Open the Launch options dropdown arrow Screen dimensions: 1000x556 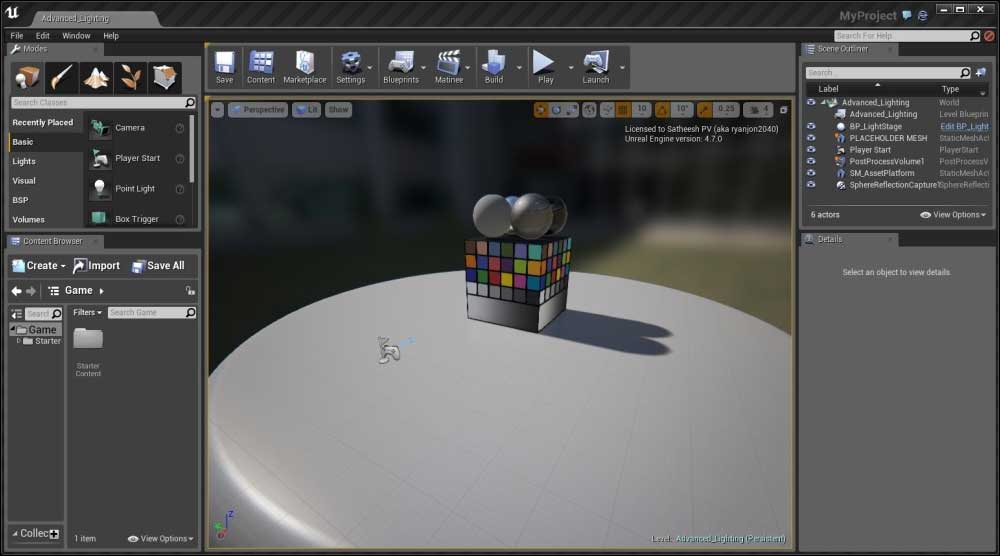[x=622, y=68]
